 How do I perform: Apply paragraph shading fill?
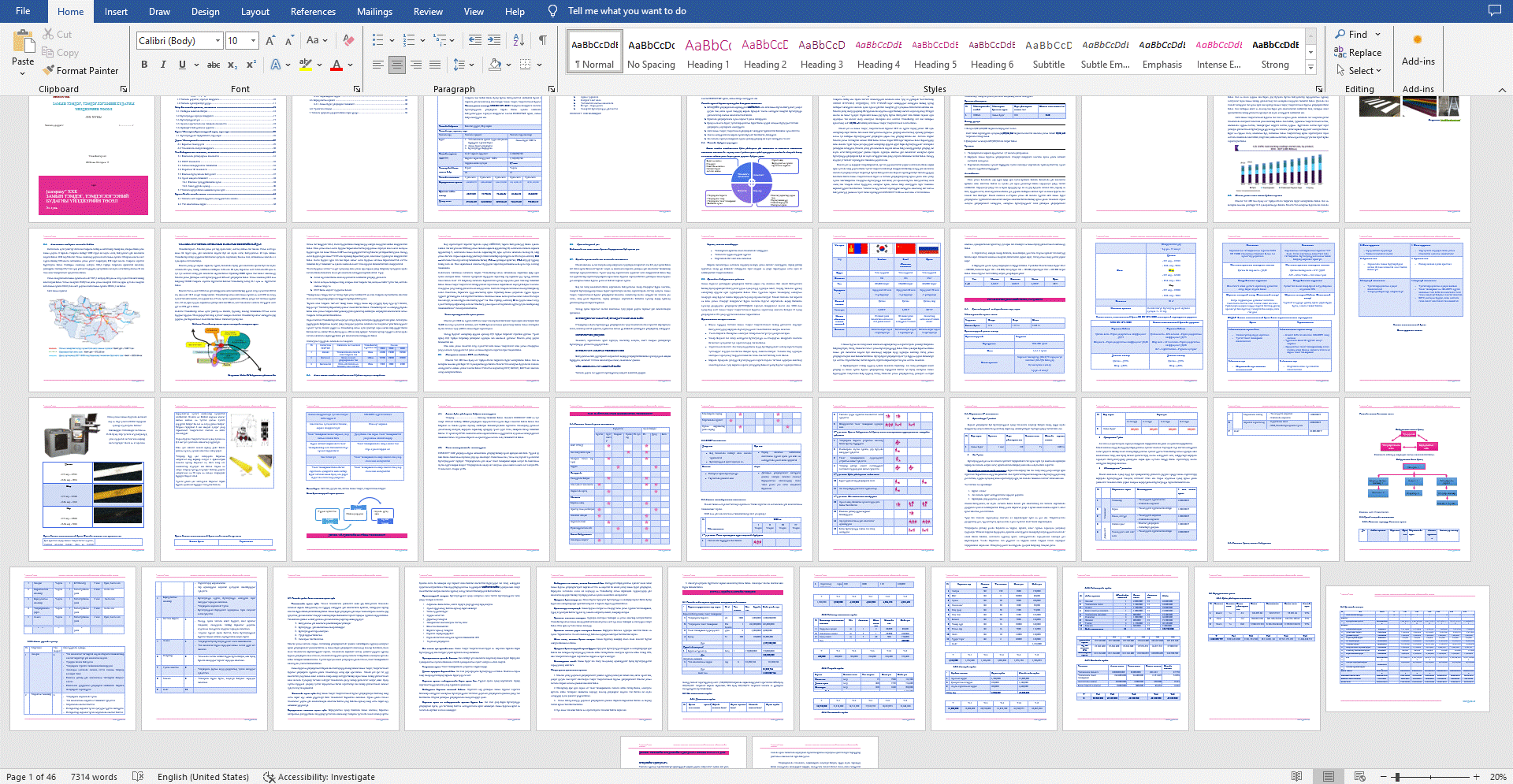[x=495, y=65]
